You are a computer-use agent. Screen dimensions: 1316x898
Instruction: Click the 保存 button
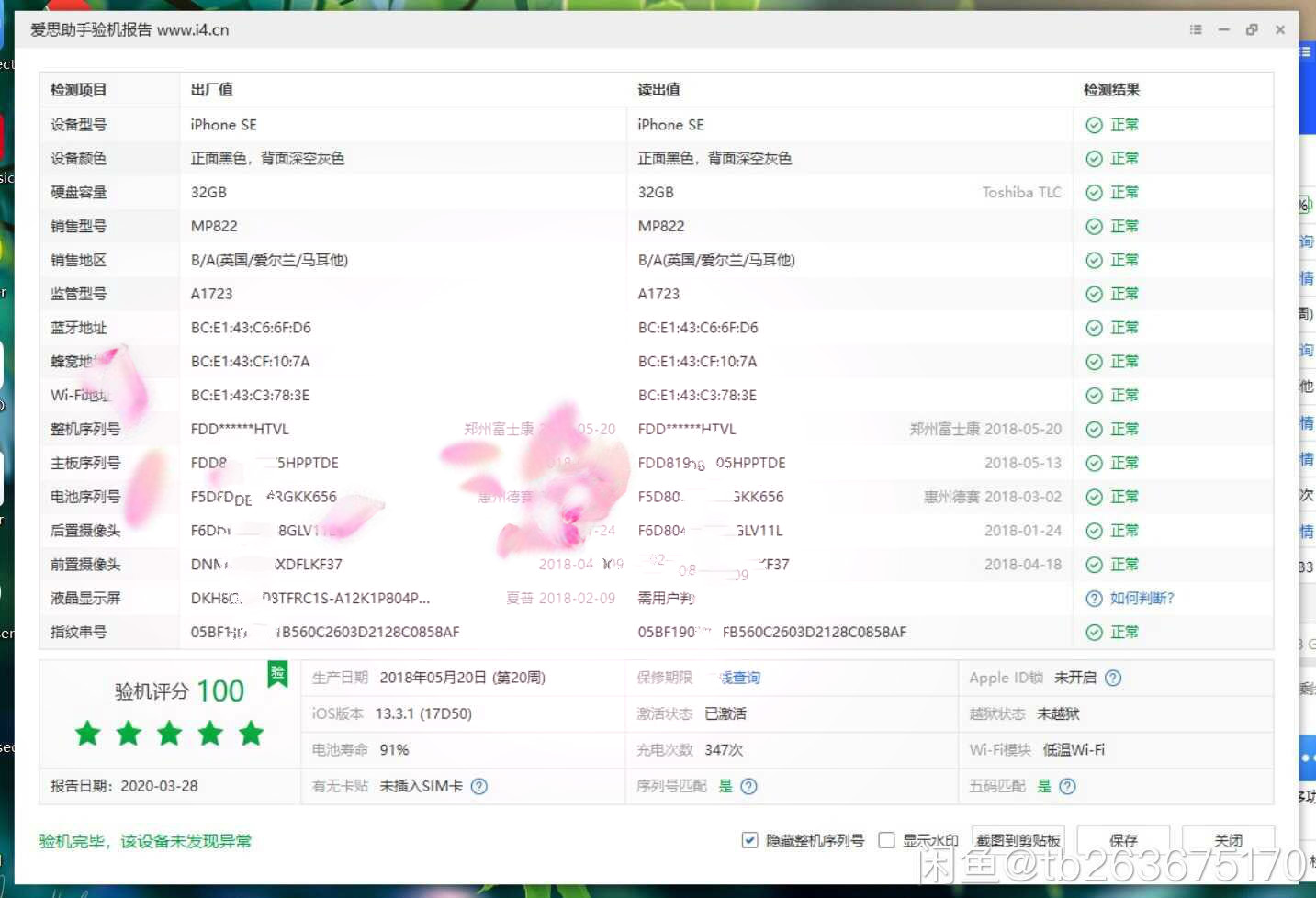(x=1123, y=840)
